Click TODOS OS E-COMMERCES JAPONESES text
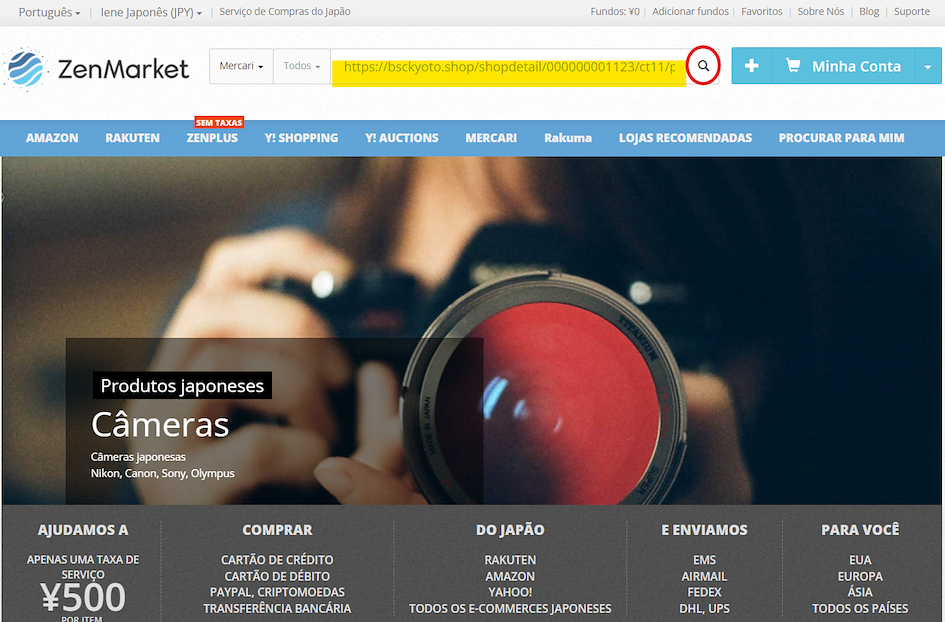Image resolution: width=945 pixels, height=622 pixels. click(x=510, y=608)
